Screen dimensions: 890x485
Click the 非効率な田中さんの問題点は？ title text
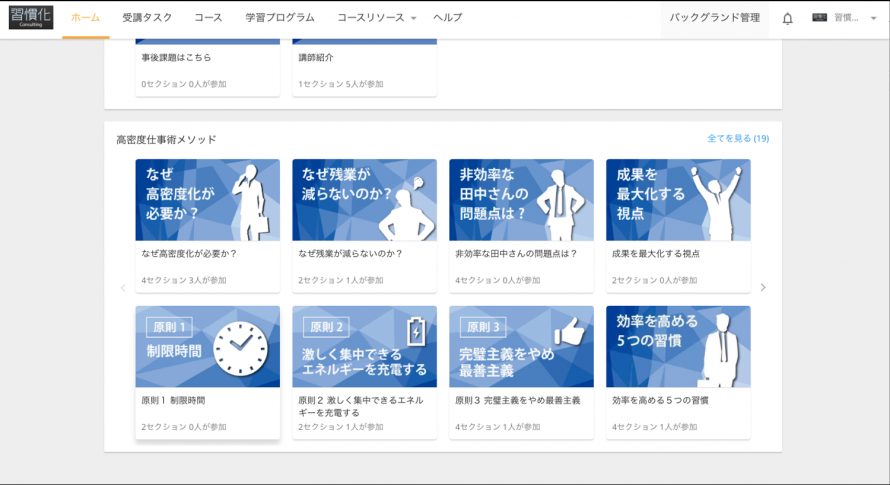tap(516, 254)
